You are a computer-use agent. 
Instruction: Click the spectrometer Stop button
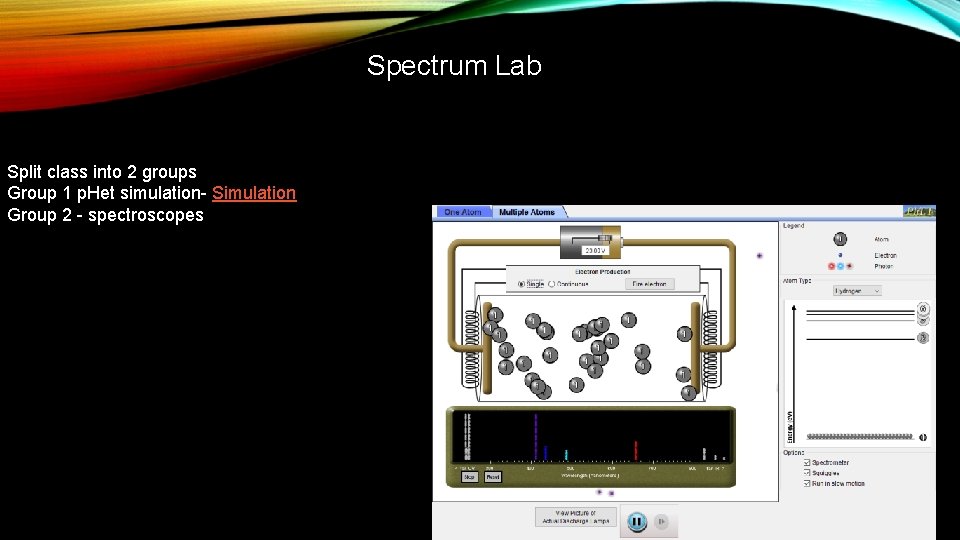pos(470,477)
